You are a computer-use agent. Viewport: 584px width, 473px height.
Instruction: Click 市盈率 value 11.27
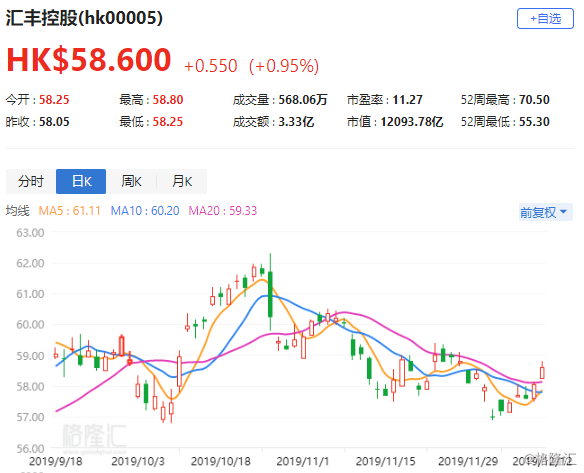pos(407,100)
